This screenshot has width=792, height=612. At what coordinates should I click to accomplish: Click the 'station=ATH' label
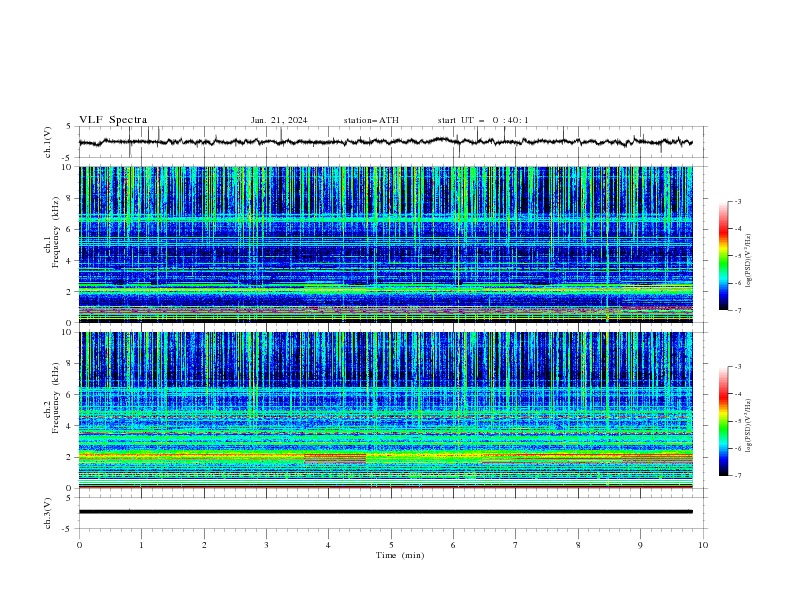click(x=371, y=120)
